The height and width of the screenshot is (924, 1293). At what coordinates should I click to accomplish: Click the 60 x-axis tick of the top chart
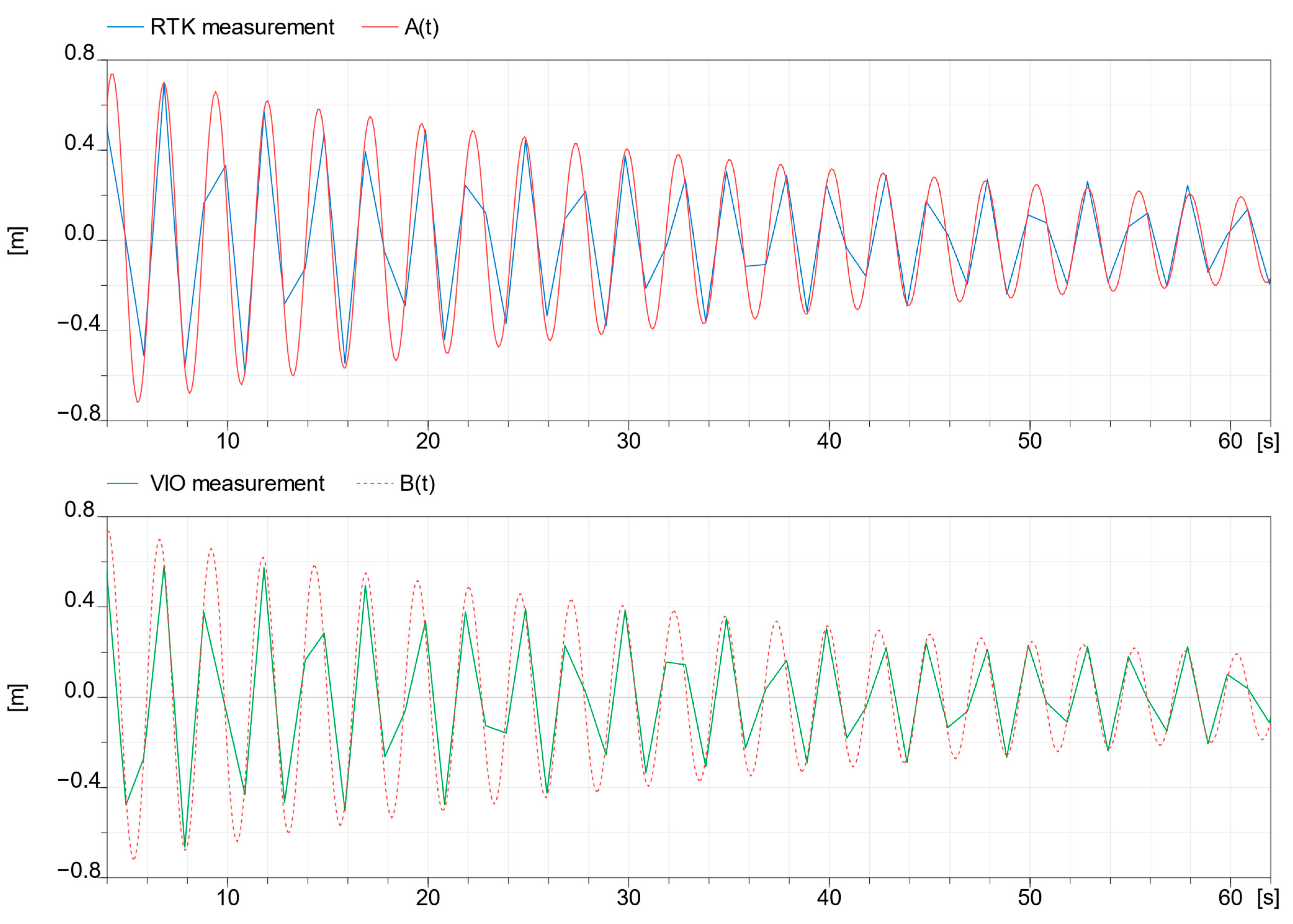1230,441
